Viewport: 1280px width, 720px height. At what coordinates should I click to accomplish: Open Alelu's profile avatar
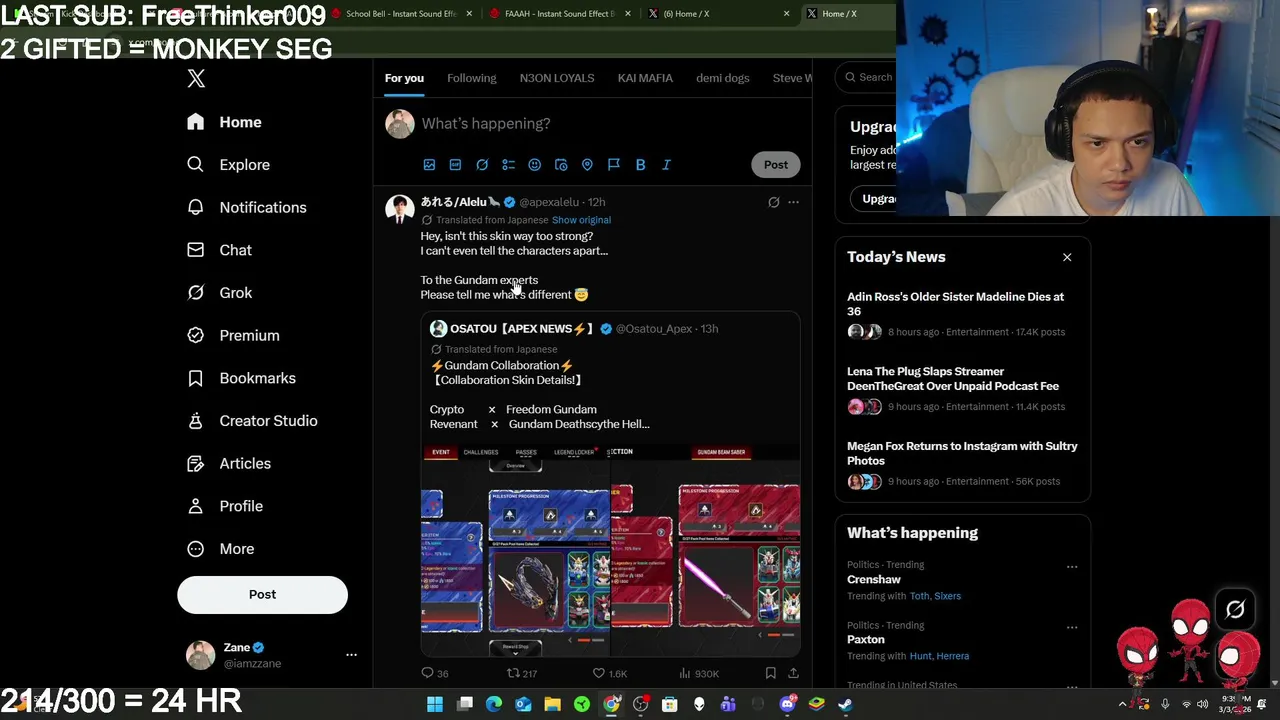coord(400,210)
